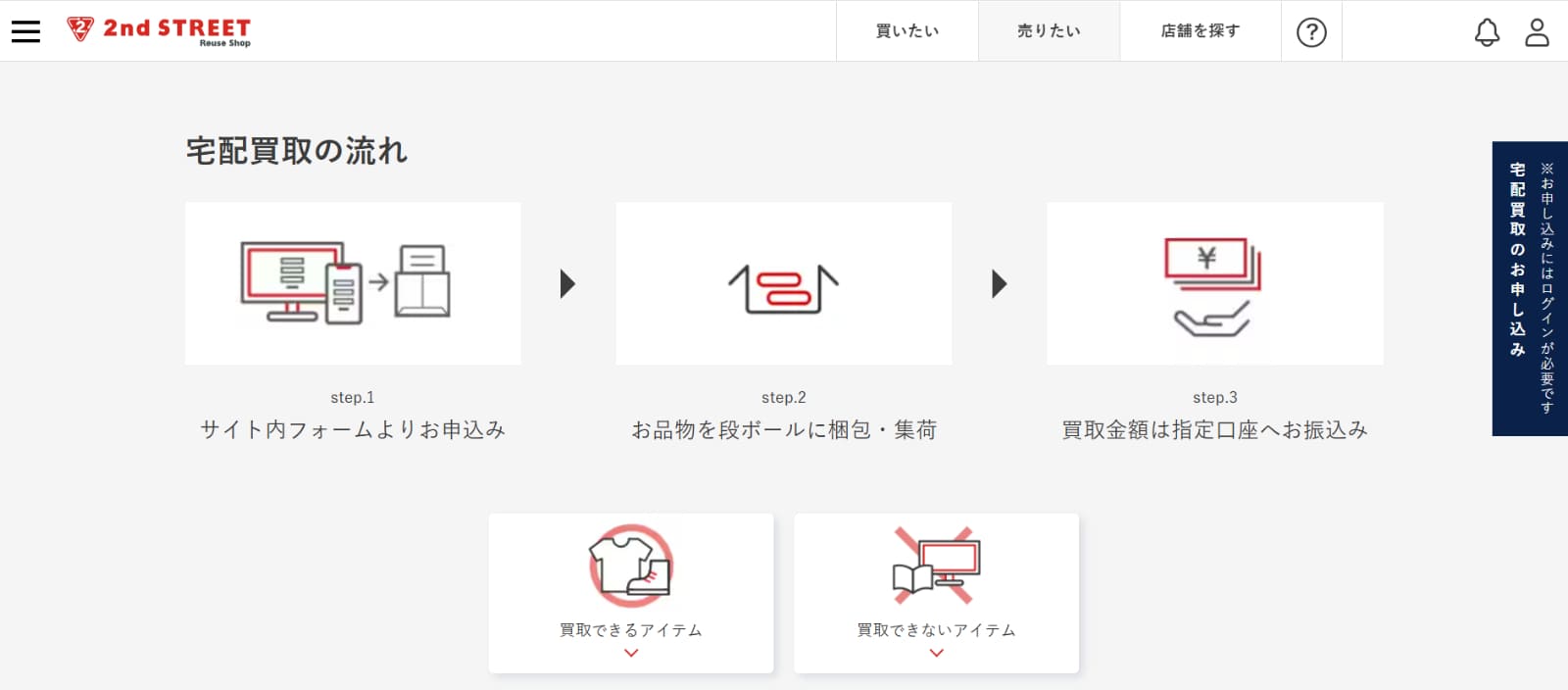
Task: Click the computer and form step 1 icon
Action: point(346,283)
